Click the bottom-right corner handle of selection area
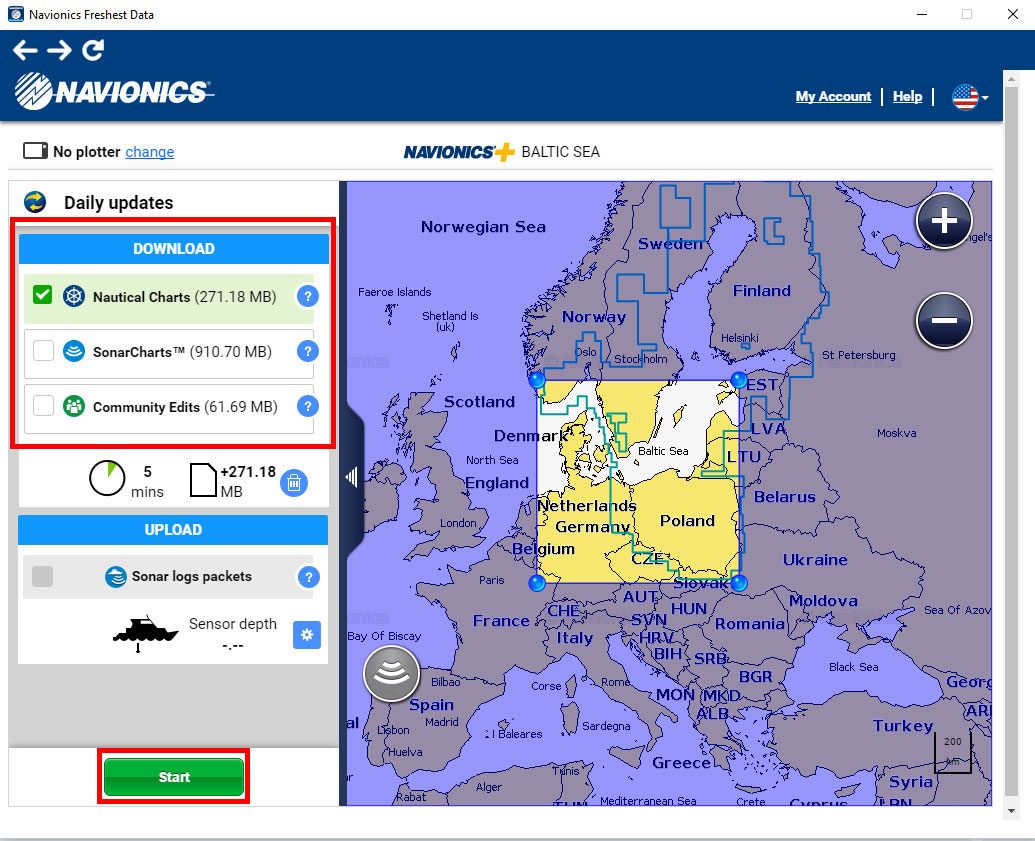The height and width of the screenshot is (841, 1035). click(x=739, y=583)
